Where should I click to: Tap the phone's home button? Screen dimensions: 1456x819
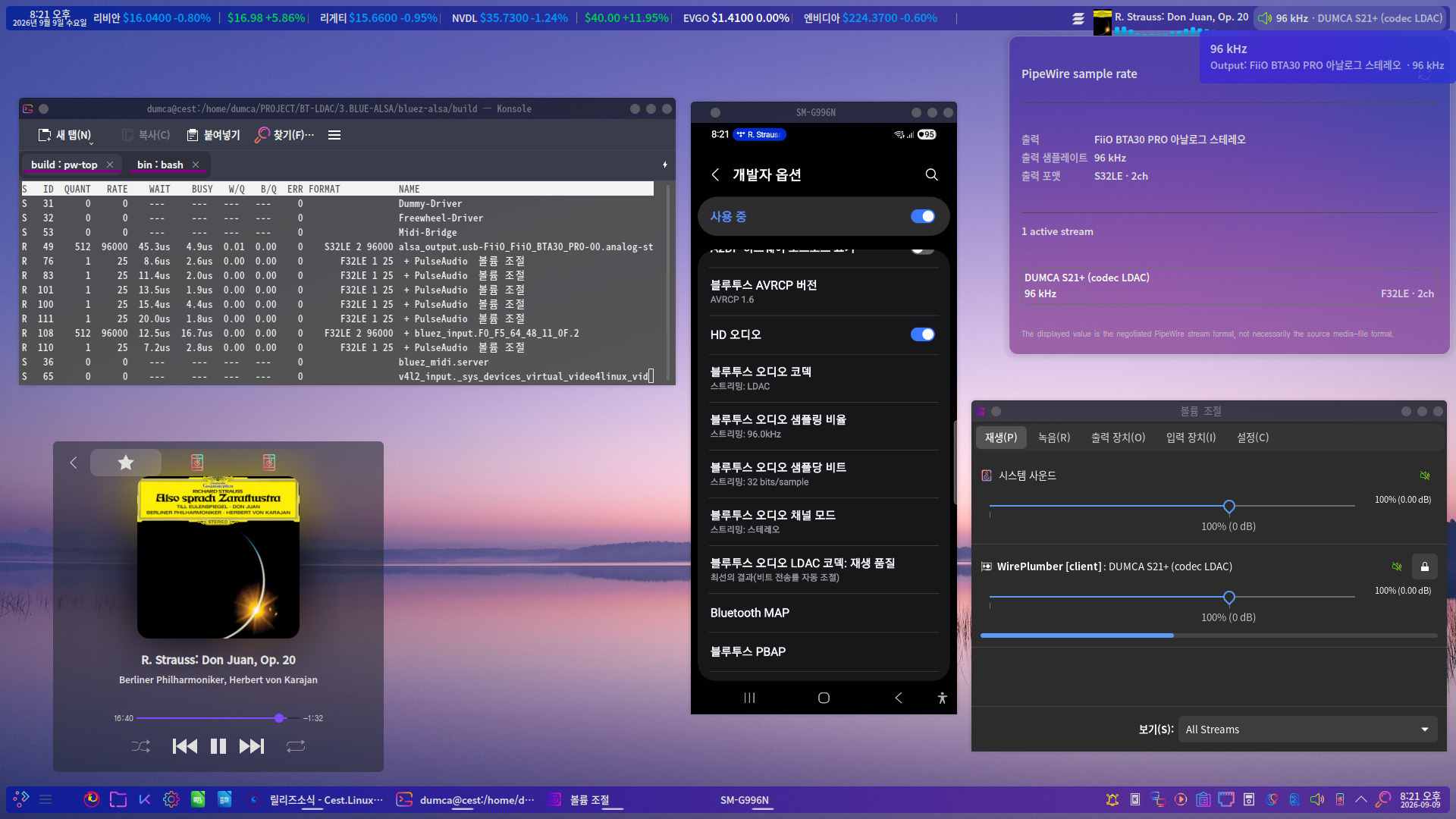pyautogui.click(x=824, y=698)
